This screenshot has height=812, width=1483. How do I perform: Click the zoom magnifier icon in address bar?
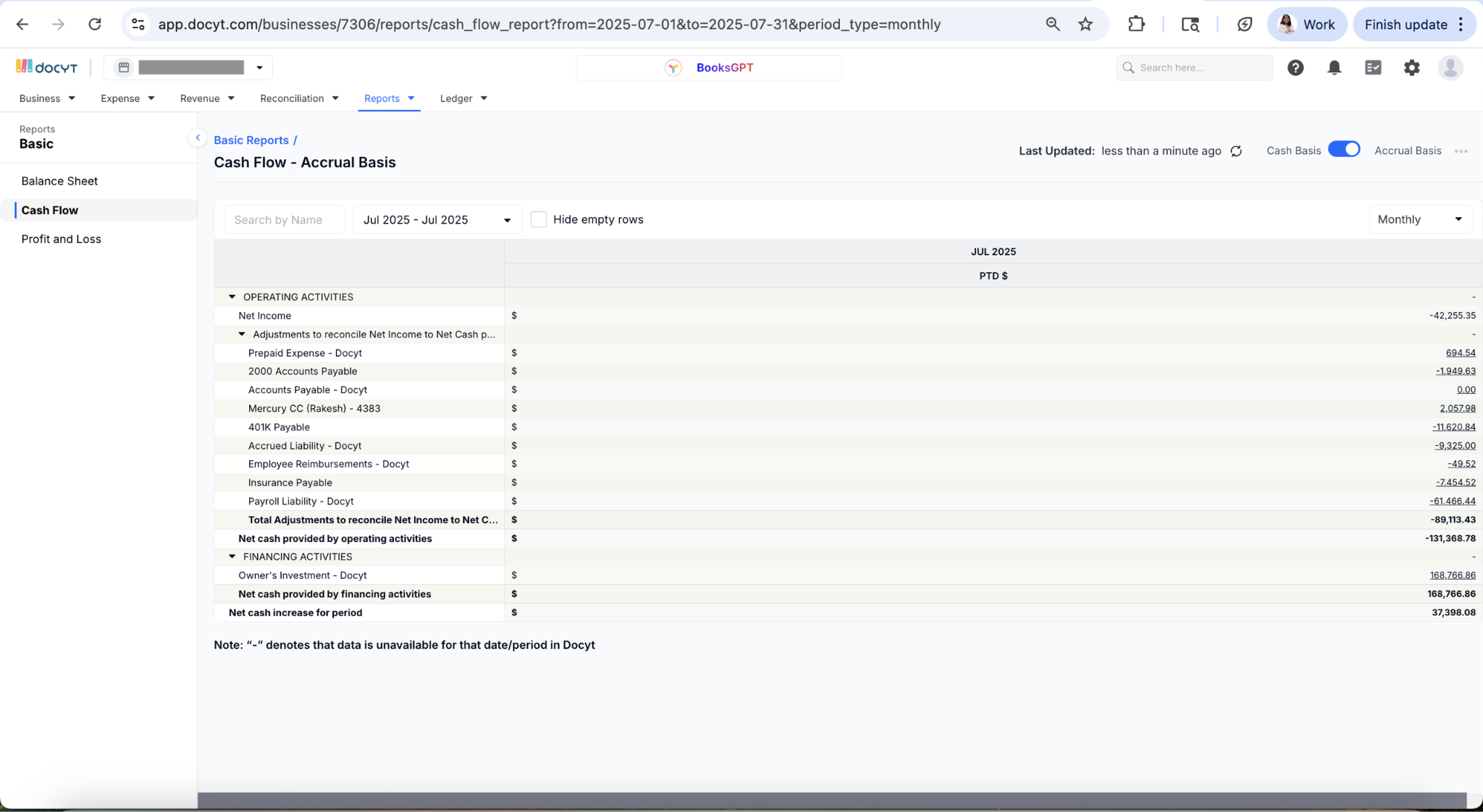pos(1053,25)
